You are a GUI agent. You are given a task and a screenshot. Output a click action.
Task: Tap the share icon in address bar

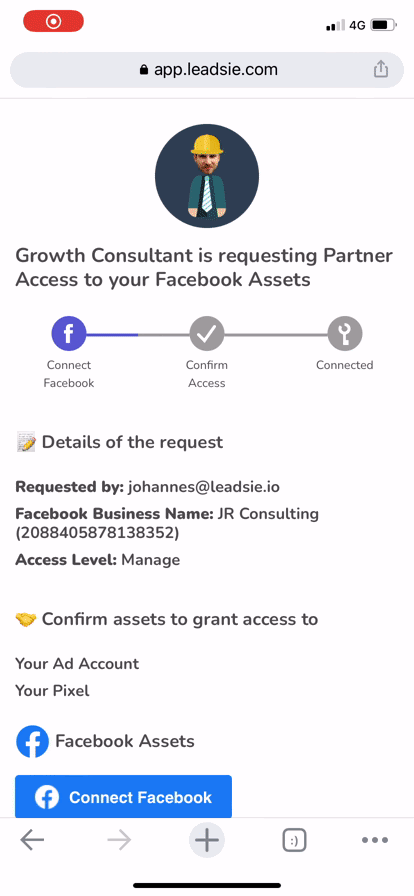click(381, 70)
